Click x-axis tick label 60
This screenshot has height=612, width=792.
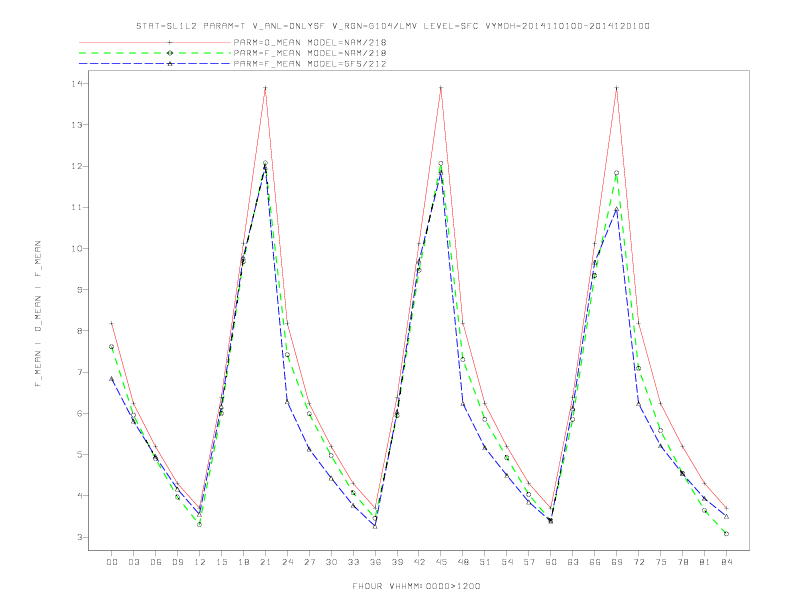[551, 562]
